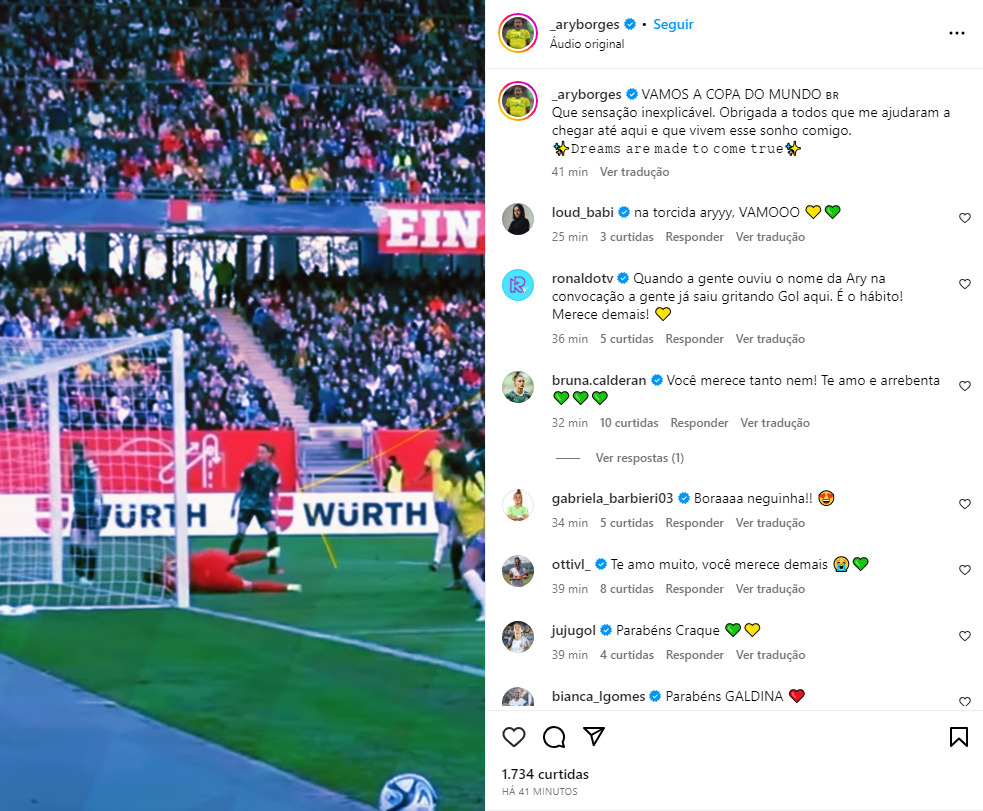This screenshot has height=811, width=983.
Task: Share the post via paper plane icon
Action: pyautogui.click(x=594, y=736)
